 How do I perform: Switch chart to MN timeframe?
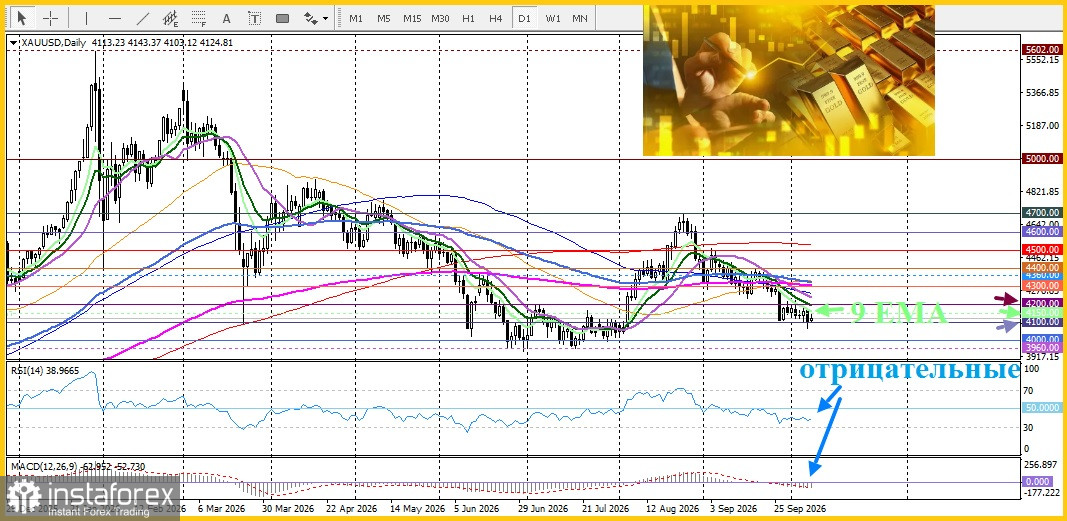click(x=580, y=18)
